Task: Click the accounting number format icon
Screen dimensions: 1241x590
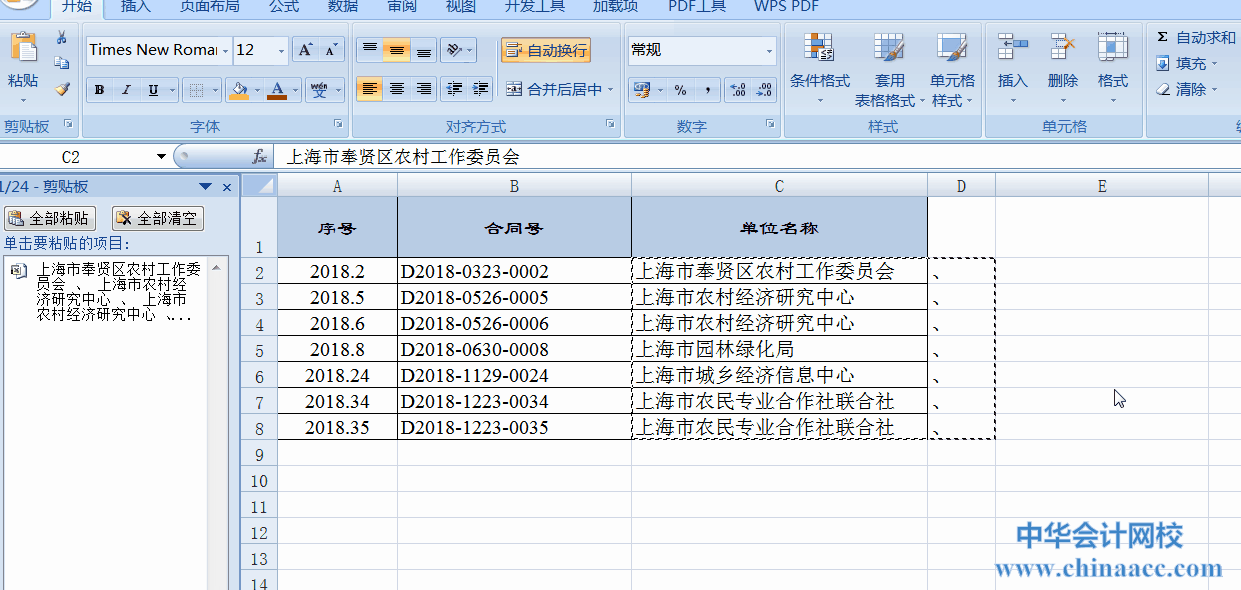Action: [x=641, y=90]
